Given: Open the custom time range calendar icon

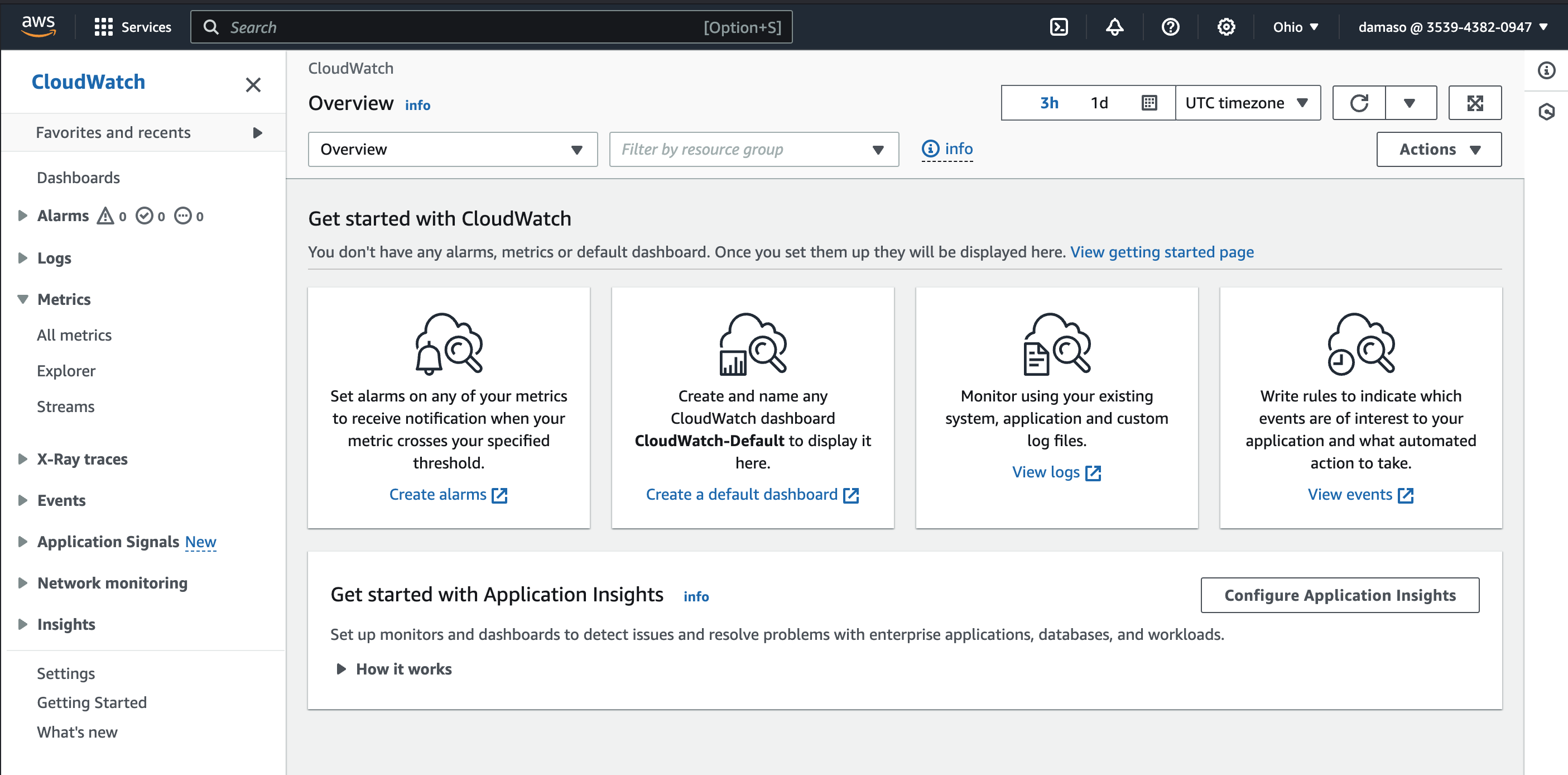Looking at the screenshot, I should point(1148,103).
